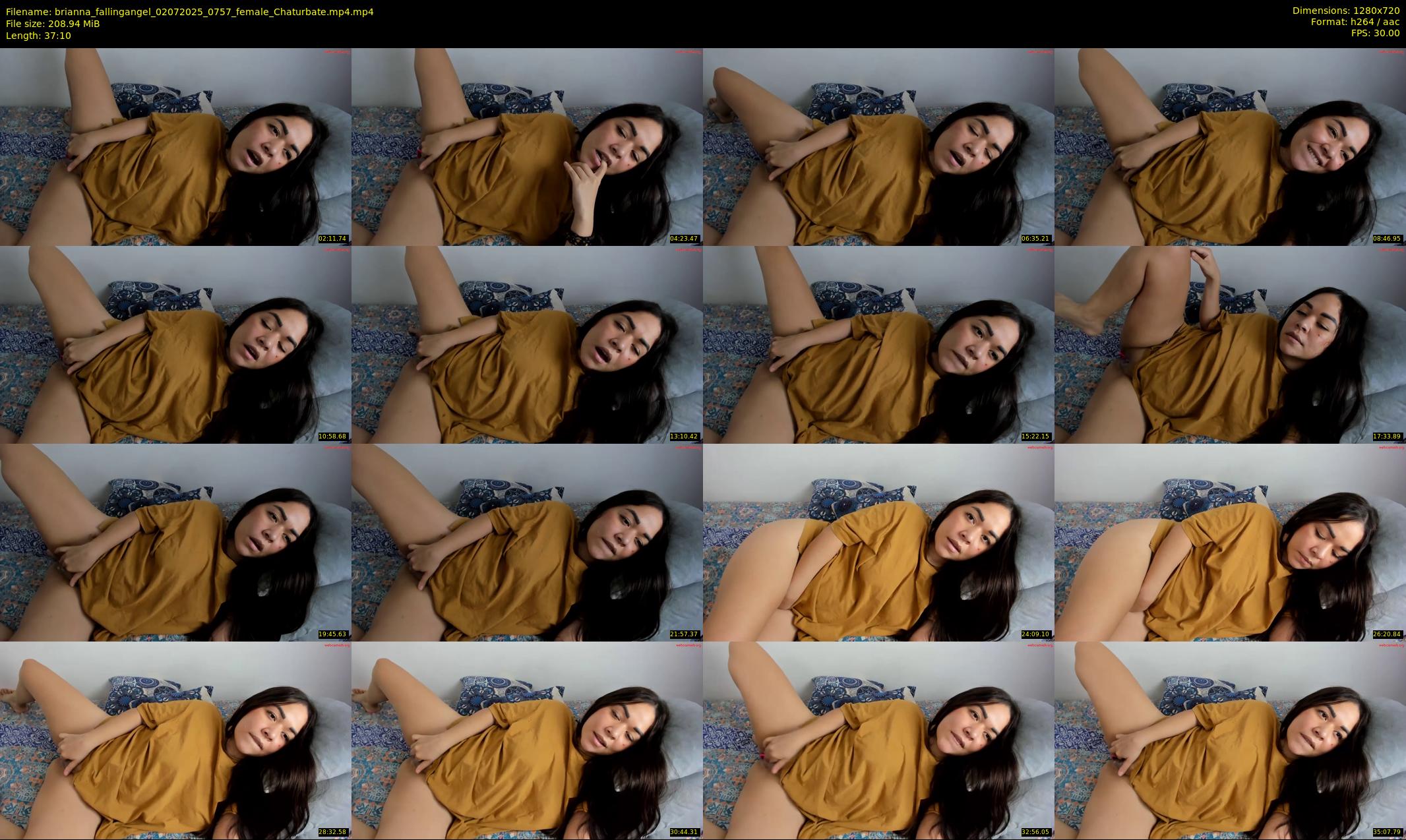
Task: Click the Dimensions 1280x720 label
Action: pyautogui.click(x=1345, y=11)
